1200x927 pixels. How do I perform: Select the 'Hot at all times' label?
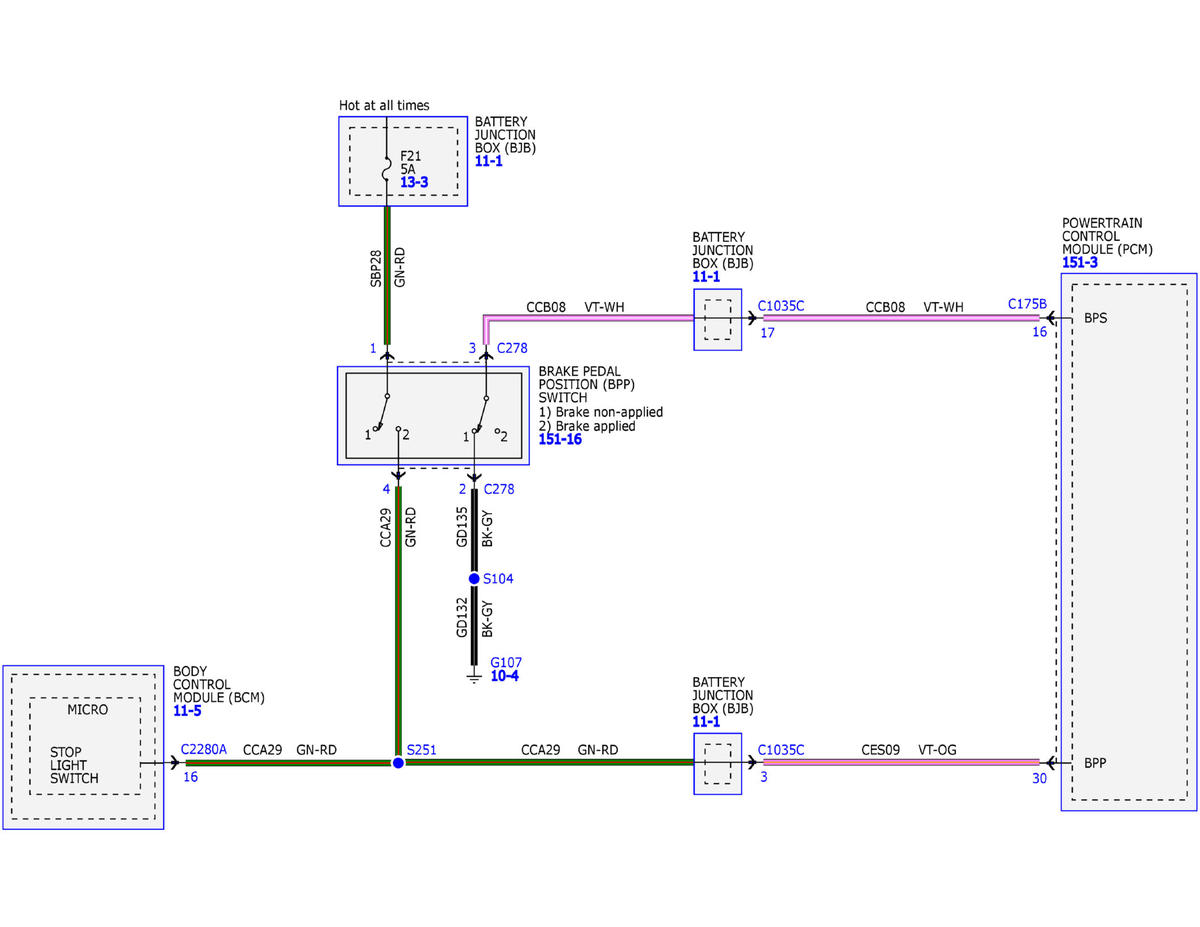385,105
